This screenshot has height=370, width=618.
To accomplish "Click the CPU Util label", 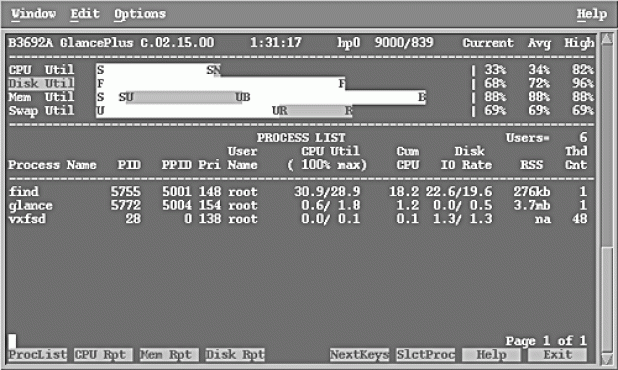I will [x=41, y=70].
